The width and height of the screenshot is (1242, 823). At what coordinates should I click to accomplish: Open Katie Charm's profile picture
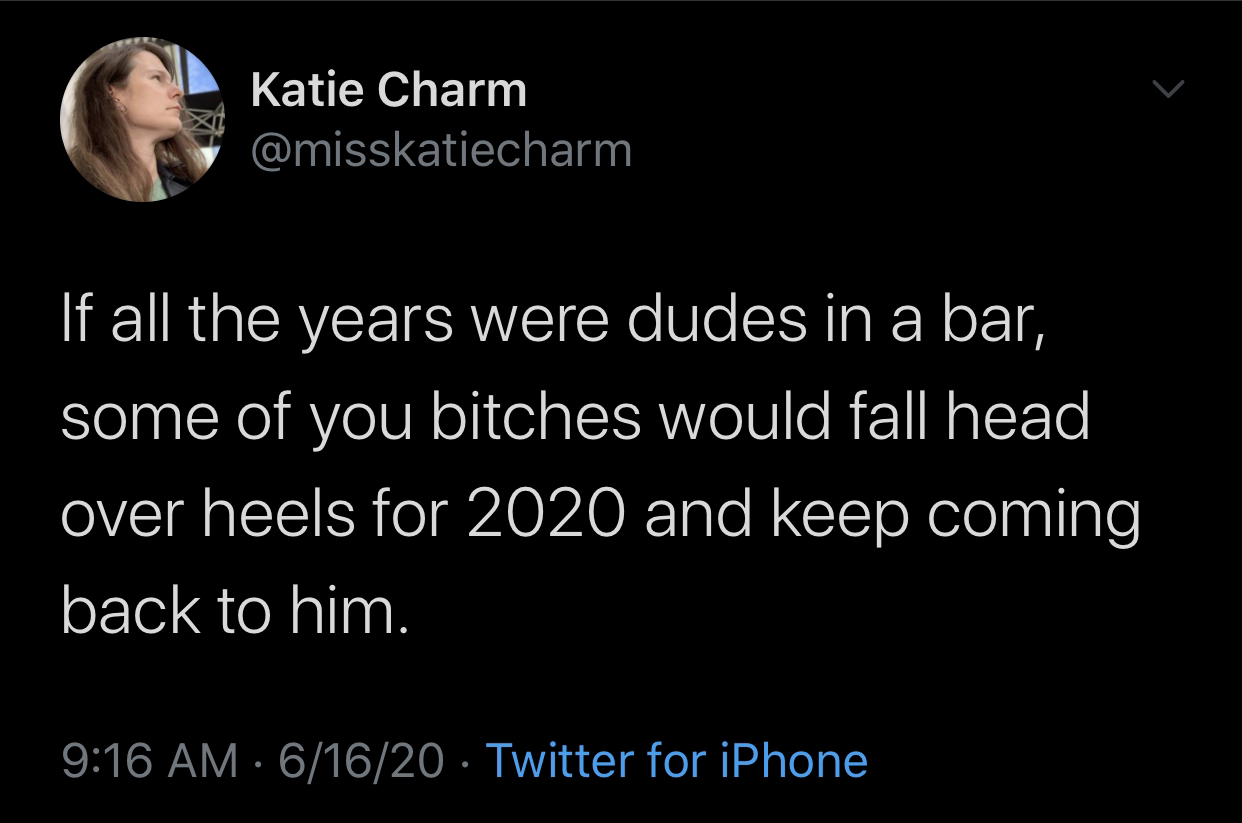(x=140, y=120)
